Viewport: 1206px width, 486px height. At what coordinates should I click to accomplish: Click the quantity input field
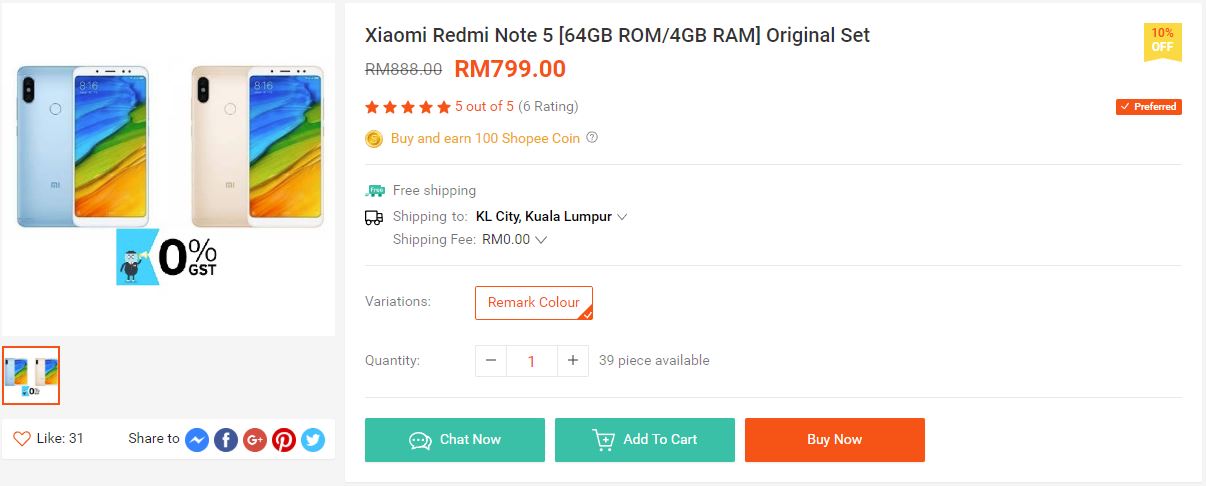531,361
